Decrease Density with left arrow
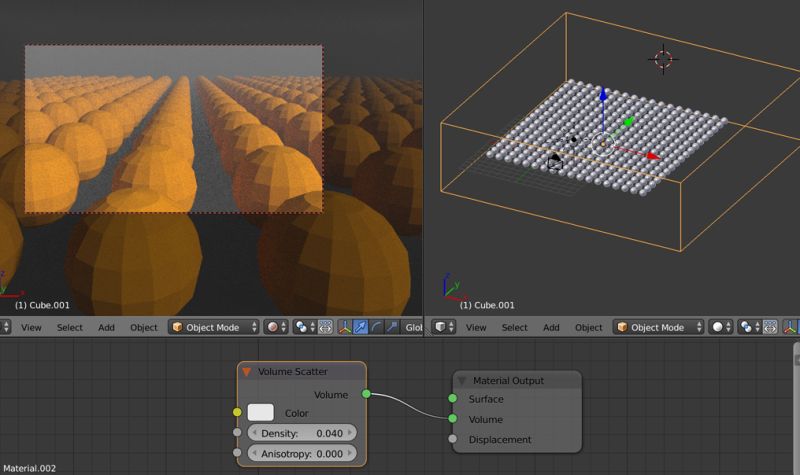Viewport: 800px width, 475px height. pos(254,433)
